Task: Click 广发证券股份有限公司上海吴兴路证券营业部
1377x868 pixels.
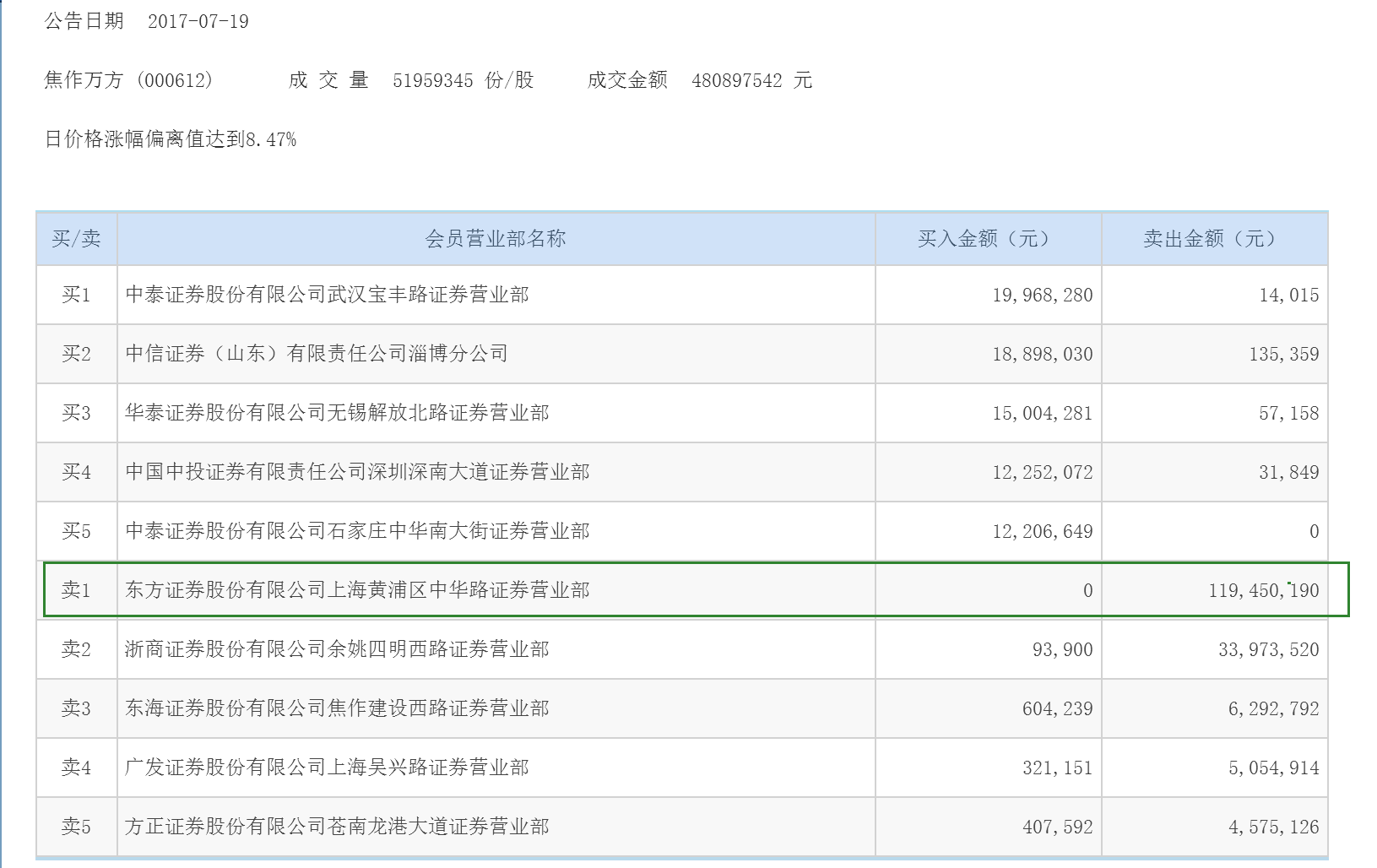Action: (x=327, y=768)
